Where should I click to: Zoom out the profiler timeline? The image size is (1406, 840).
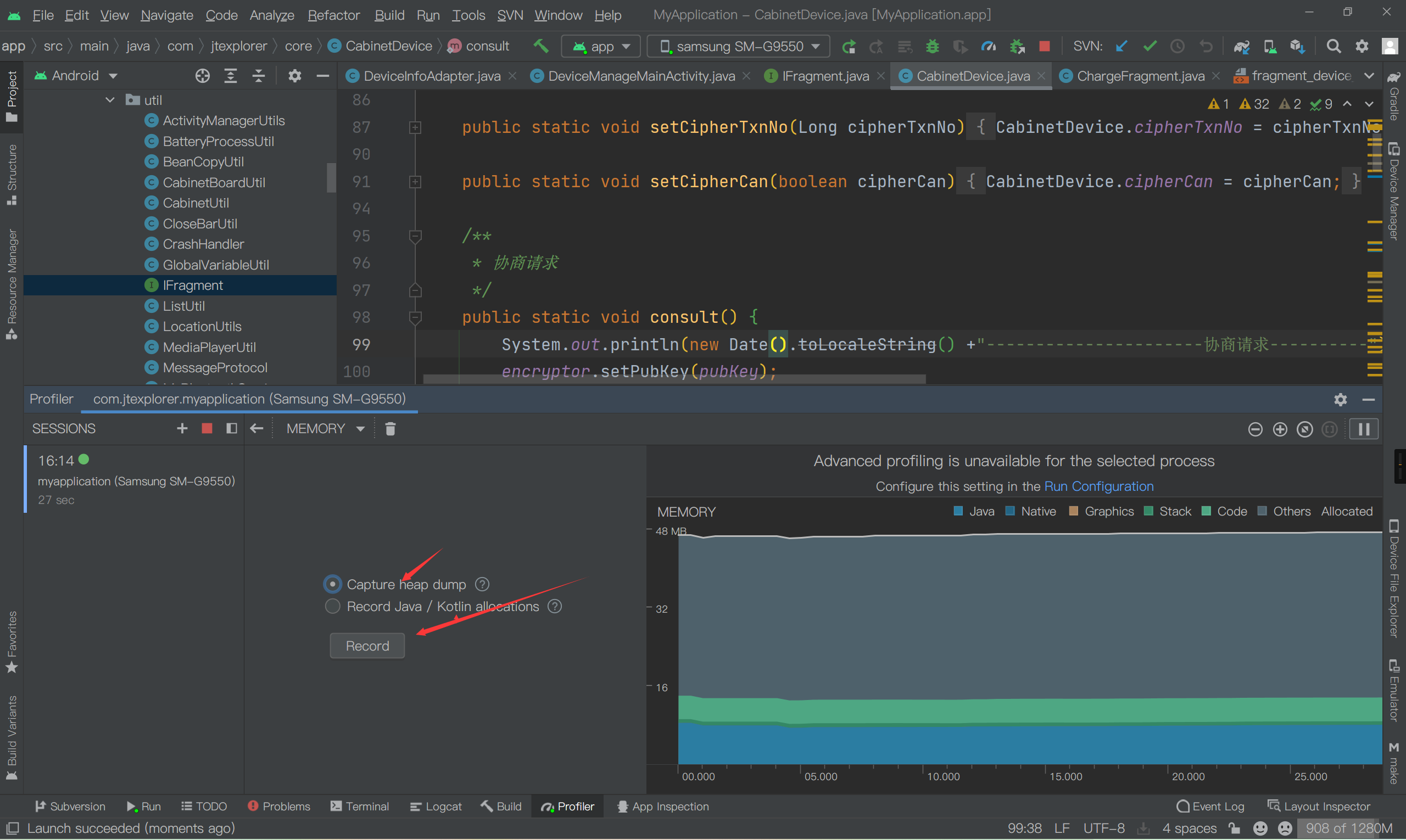pos(1255,430)
